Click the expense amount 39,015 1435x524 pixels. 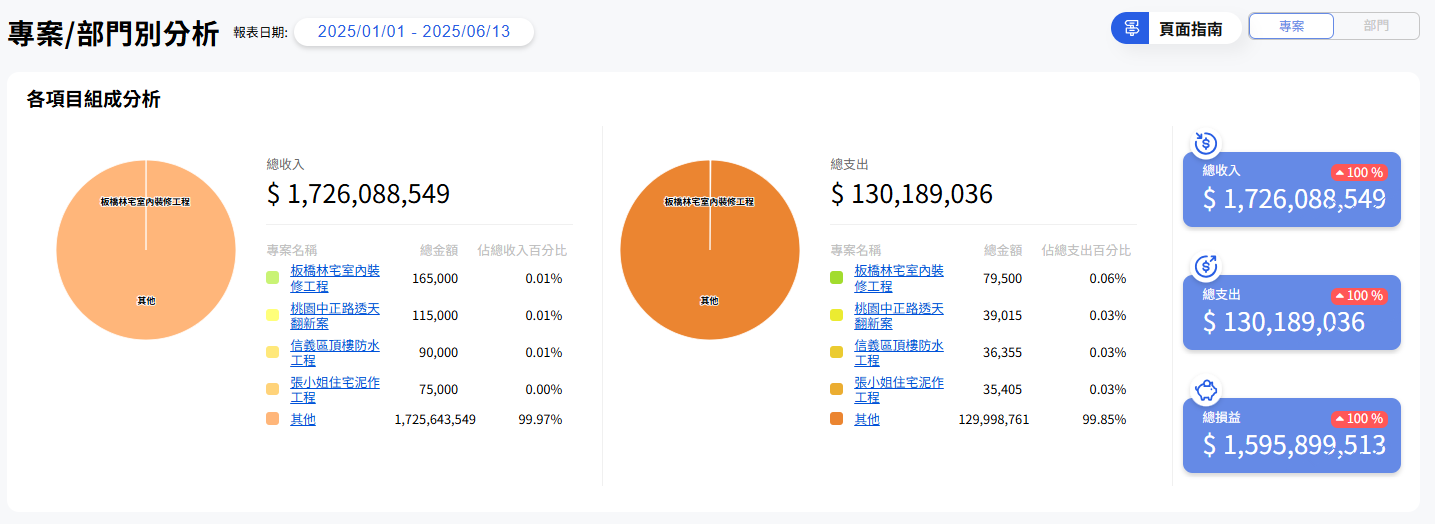[1002, 315]
